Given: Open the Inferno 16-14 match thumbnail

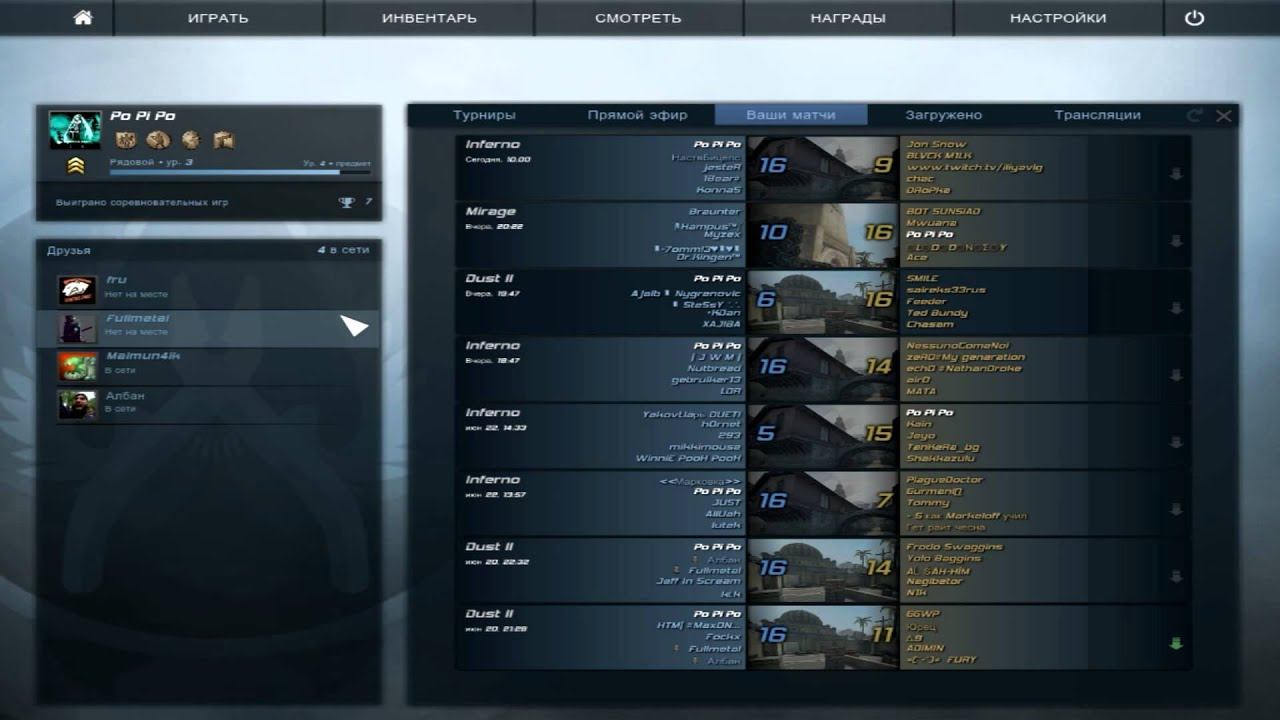Looking at the screenshot, I should tap(823, 368).
